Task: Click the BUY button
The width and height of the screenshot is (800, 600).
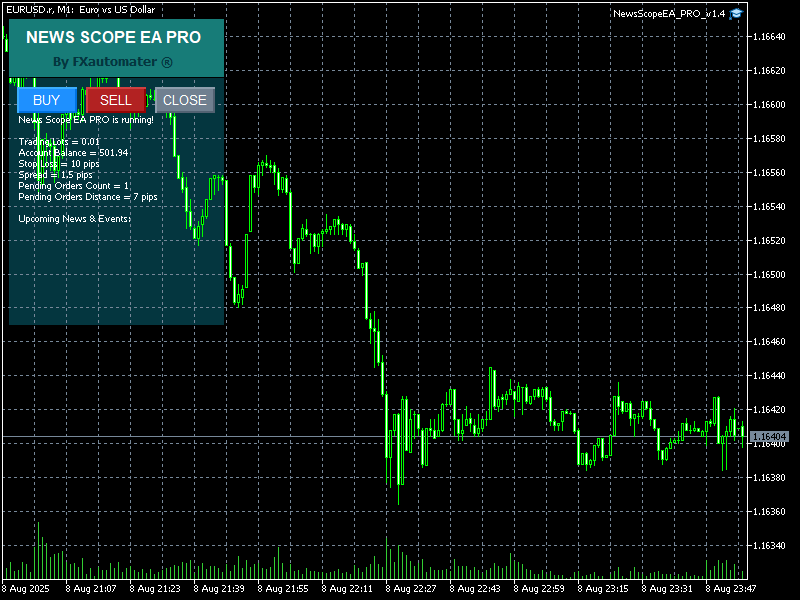Action: click(47, 100)
